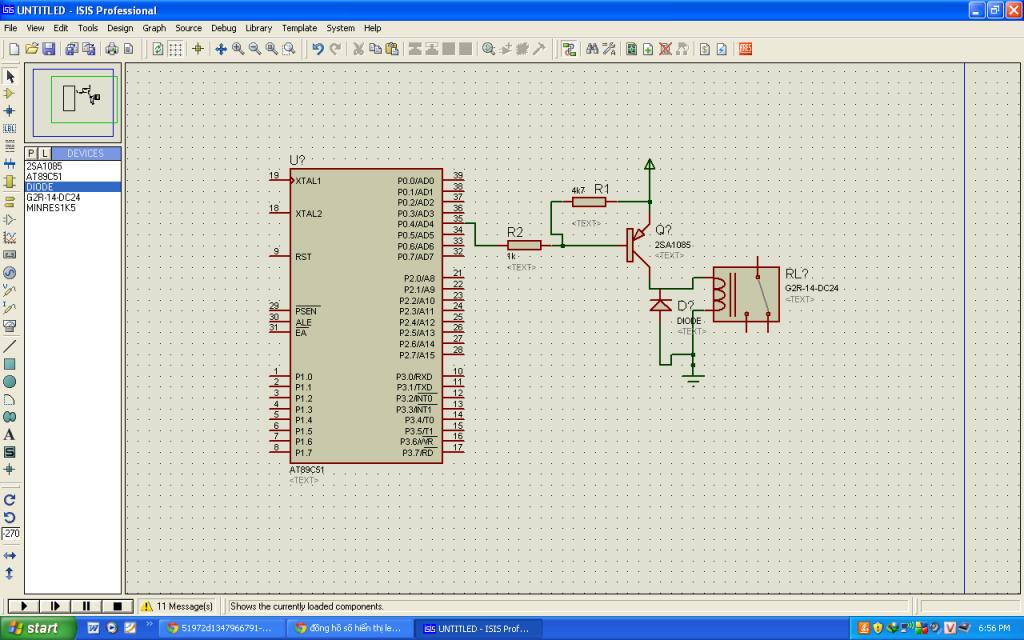1024x640 pixels.
Task: Click the Zoom In magnifier icon
Action: click(238, 48)
